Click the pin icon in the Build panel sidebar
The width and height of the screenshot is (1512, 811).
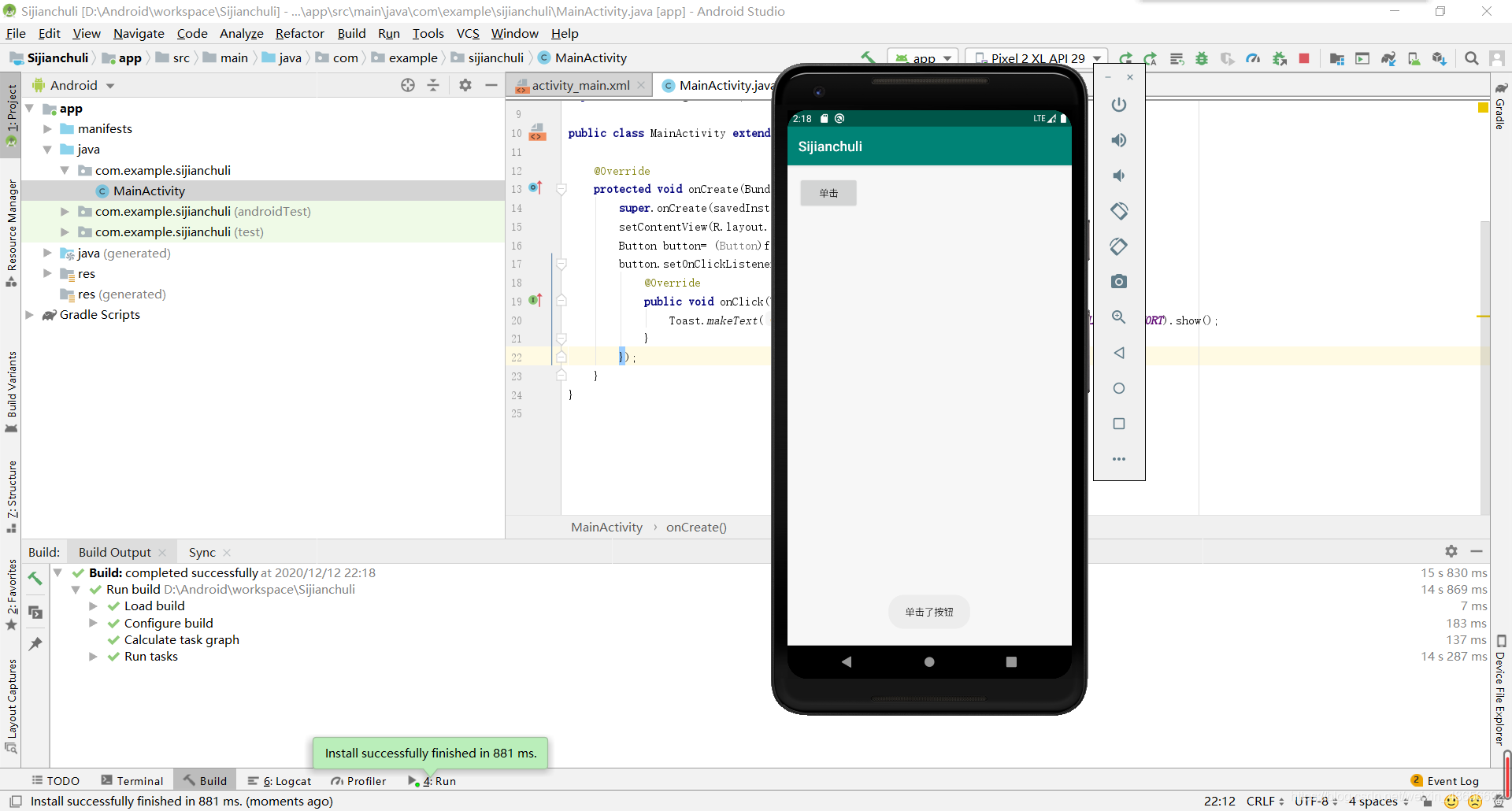click(x=35, y=644)
